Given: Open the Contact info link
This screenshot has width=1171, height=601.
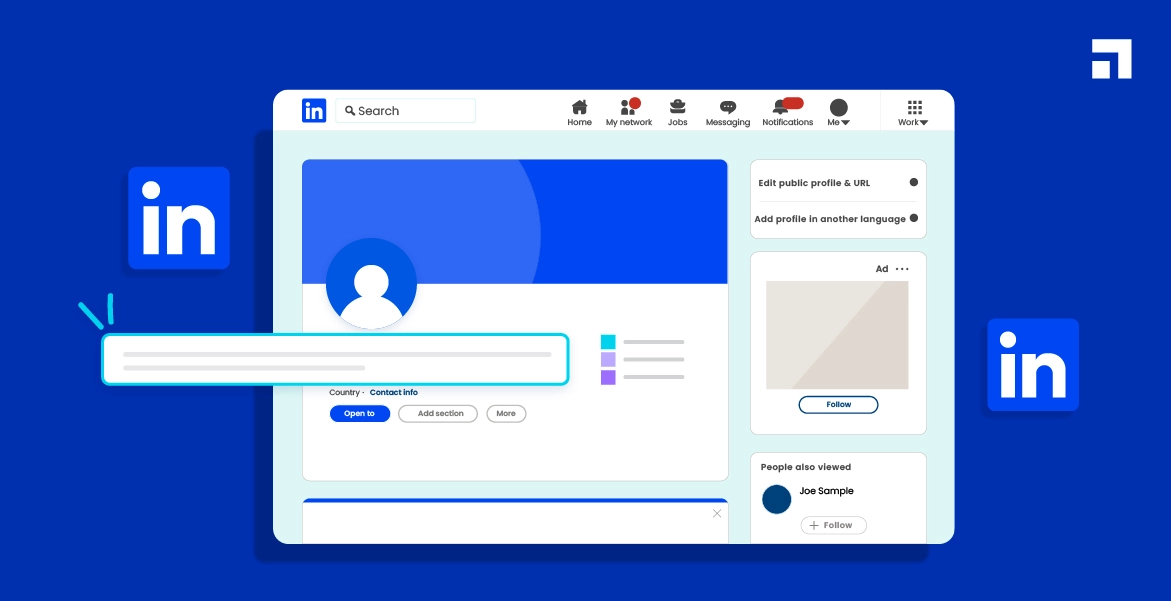Looking at the screenshot, I should click(x=394, y=393).
